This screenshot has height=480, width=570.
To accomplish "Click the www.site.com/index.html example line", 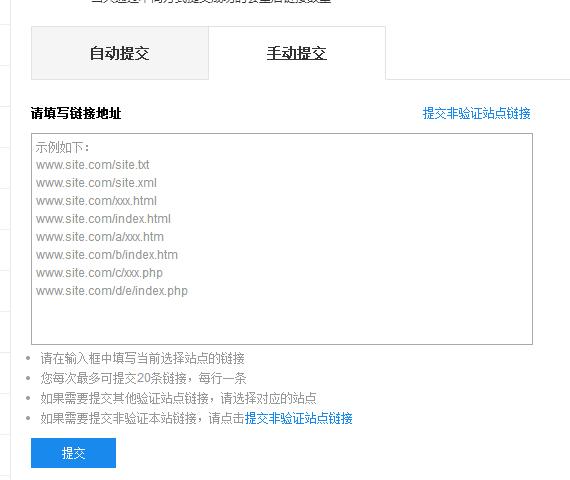I will (103, 219).
